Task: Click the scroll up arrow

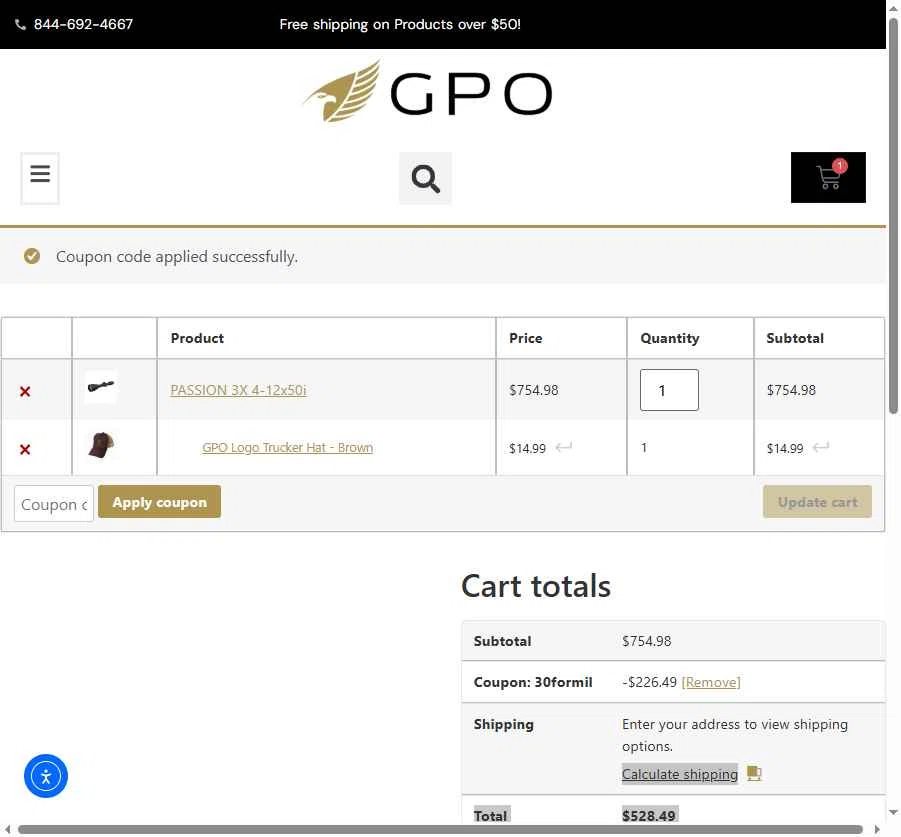Action: click(x=894, y=9)
